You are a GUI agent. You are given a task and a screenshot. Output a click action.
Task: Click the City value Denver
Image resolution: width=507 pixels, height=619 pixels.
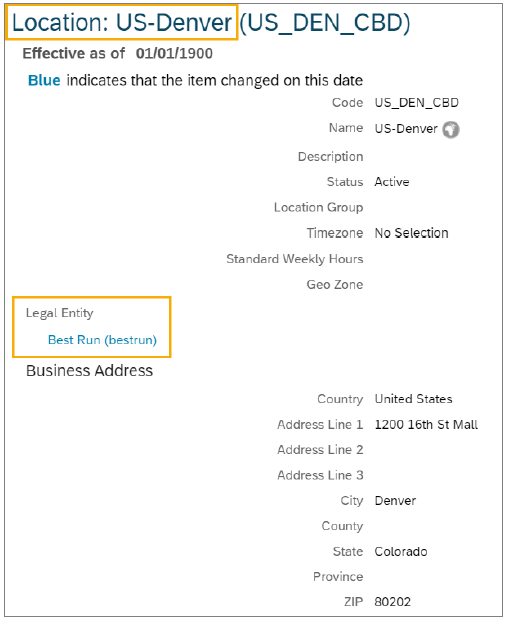395,501
